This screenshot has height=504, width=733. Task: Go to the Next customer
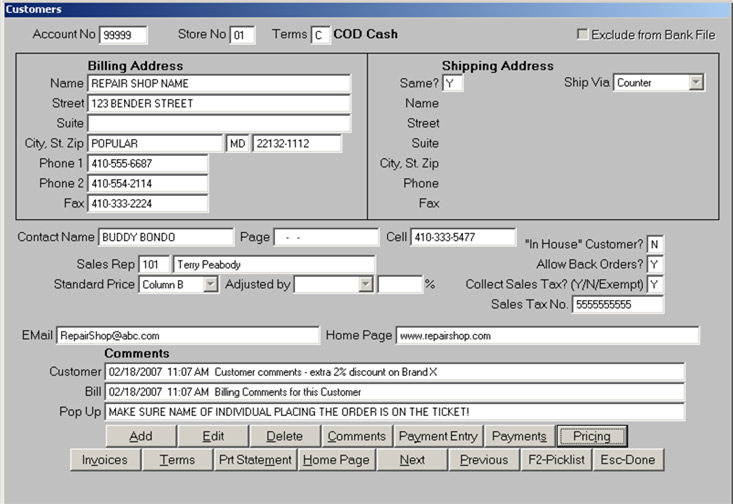coord(412,460)
